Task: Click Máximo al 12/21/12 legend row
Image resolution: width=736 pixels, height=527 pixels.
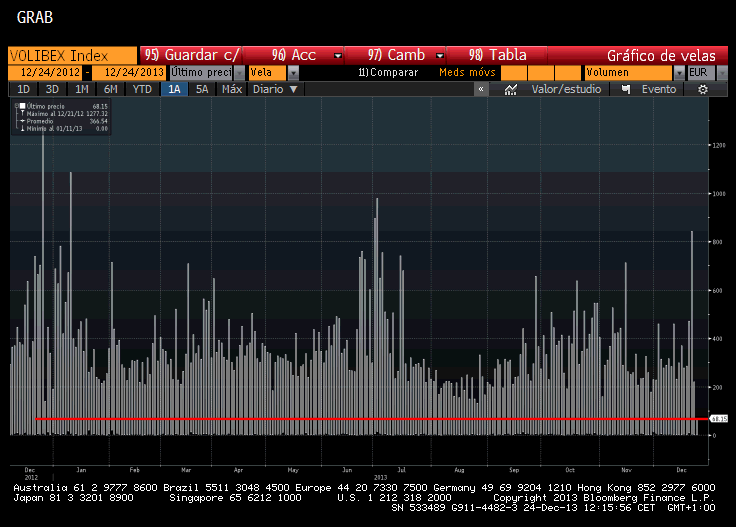Action: [62, 114]
